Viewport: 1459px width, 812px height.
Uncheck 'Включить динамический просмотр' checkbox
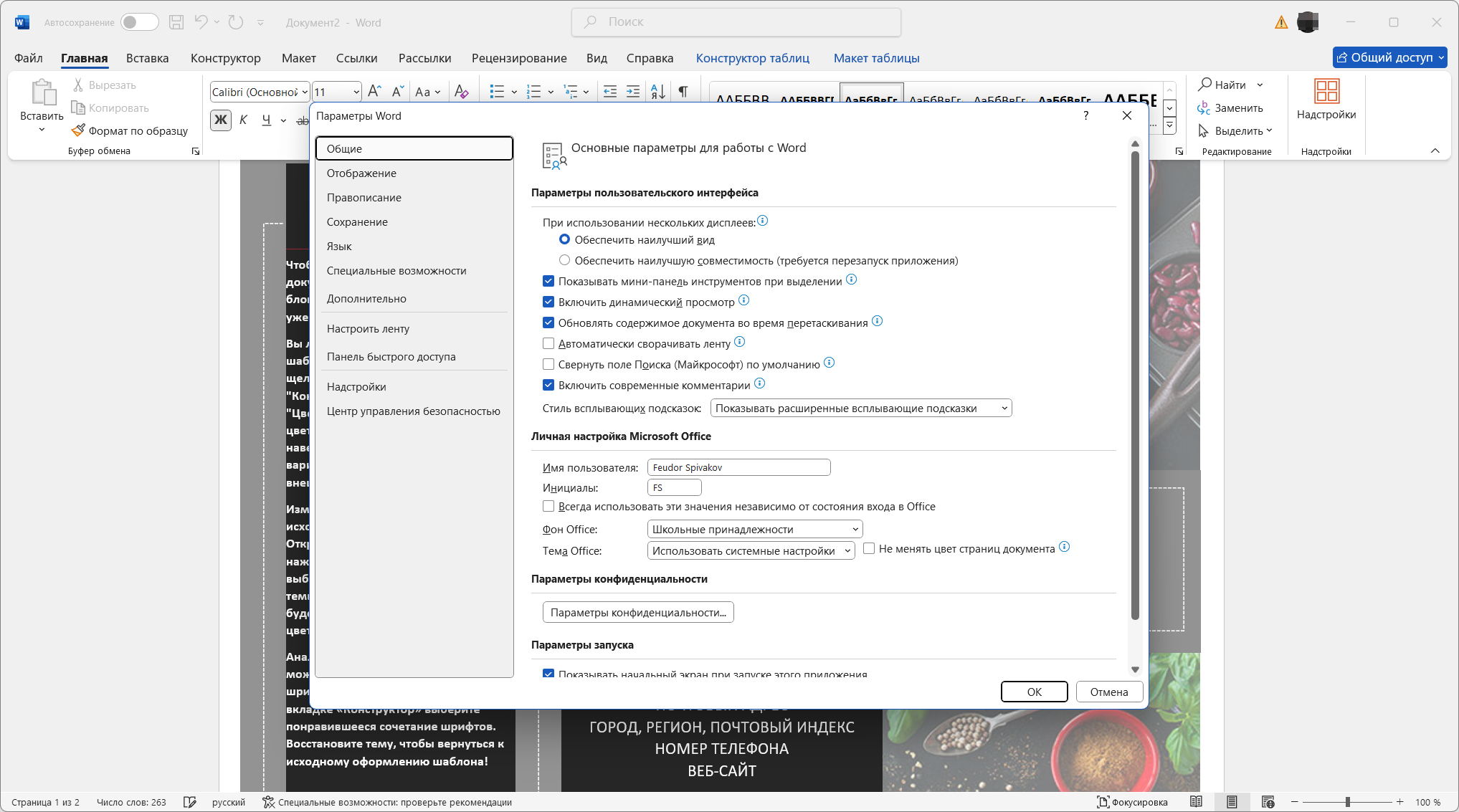[548, 302]
